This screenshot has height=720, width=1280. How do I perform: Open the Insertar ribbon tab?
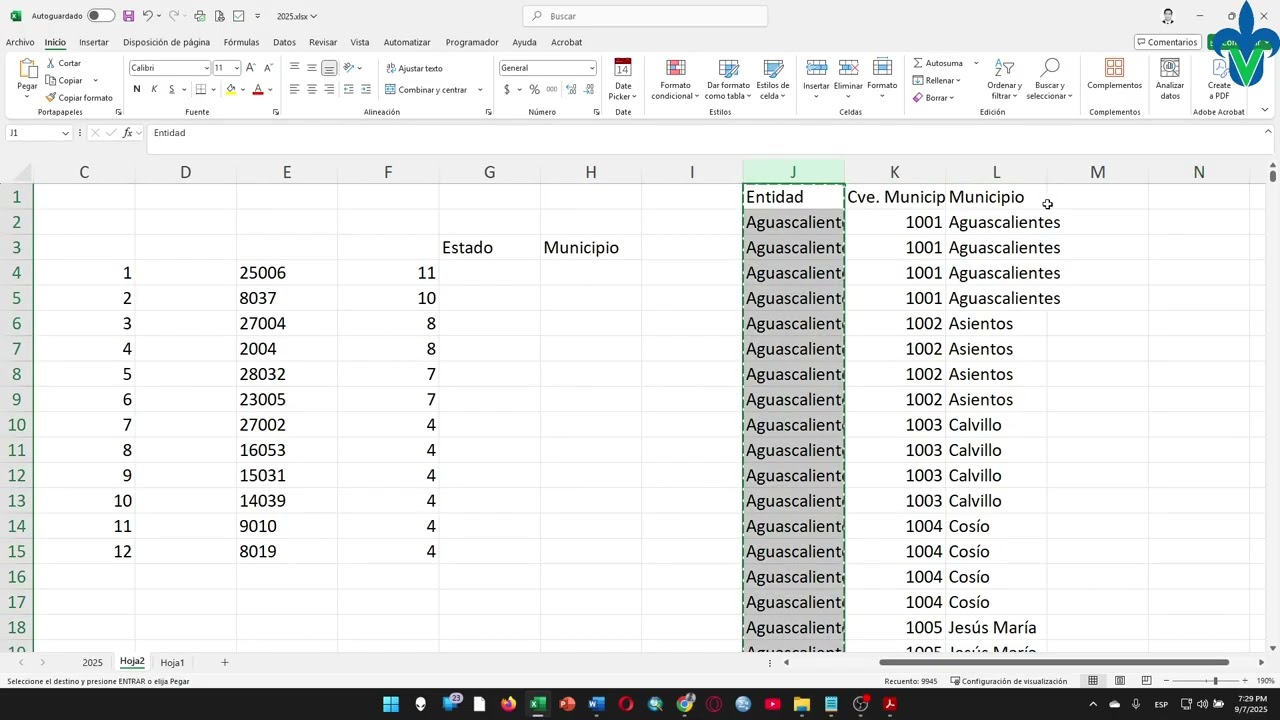[94, 42]
